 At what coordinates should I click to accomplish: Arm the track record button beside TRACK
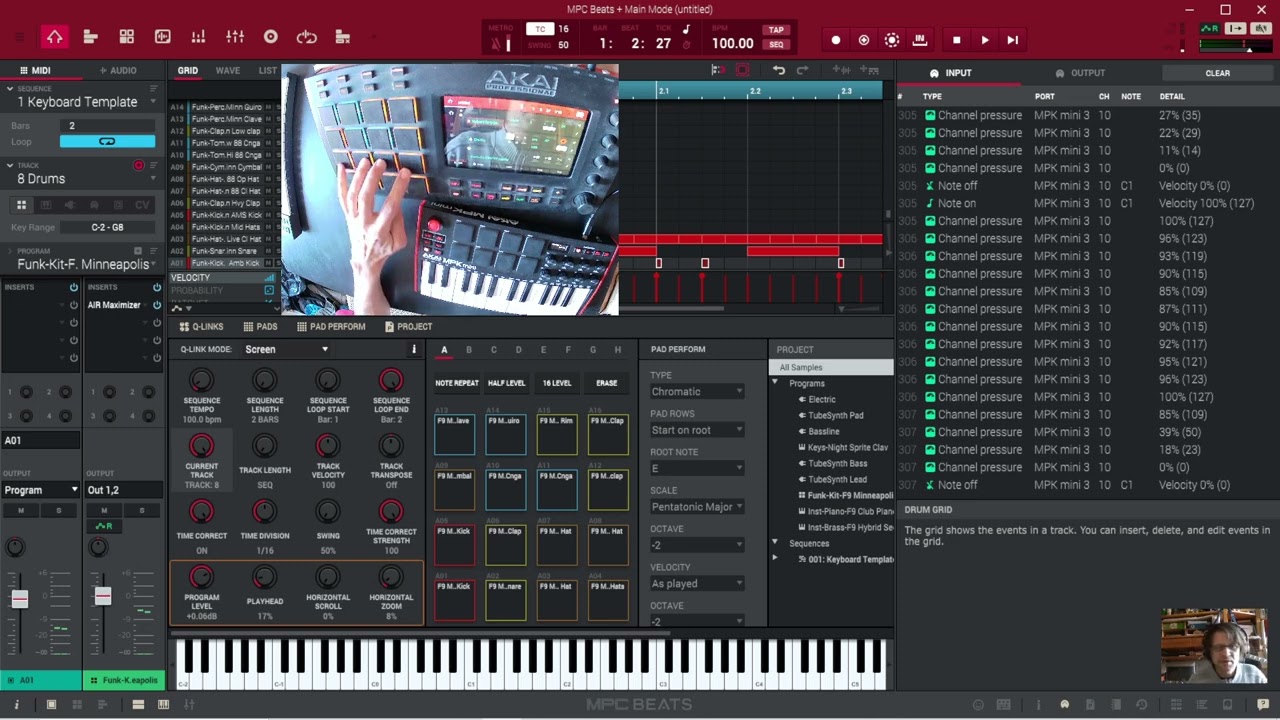139,165
